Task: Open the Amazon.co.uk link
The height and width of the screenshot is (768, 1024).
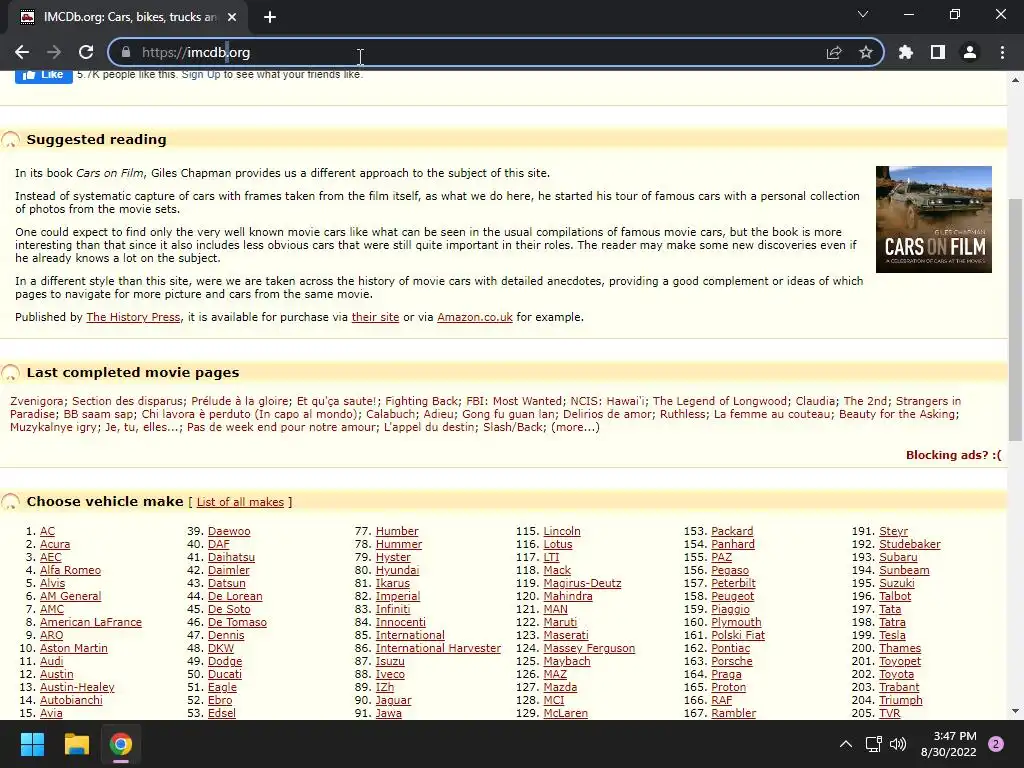Action: [x=475, y=317]
